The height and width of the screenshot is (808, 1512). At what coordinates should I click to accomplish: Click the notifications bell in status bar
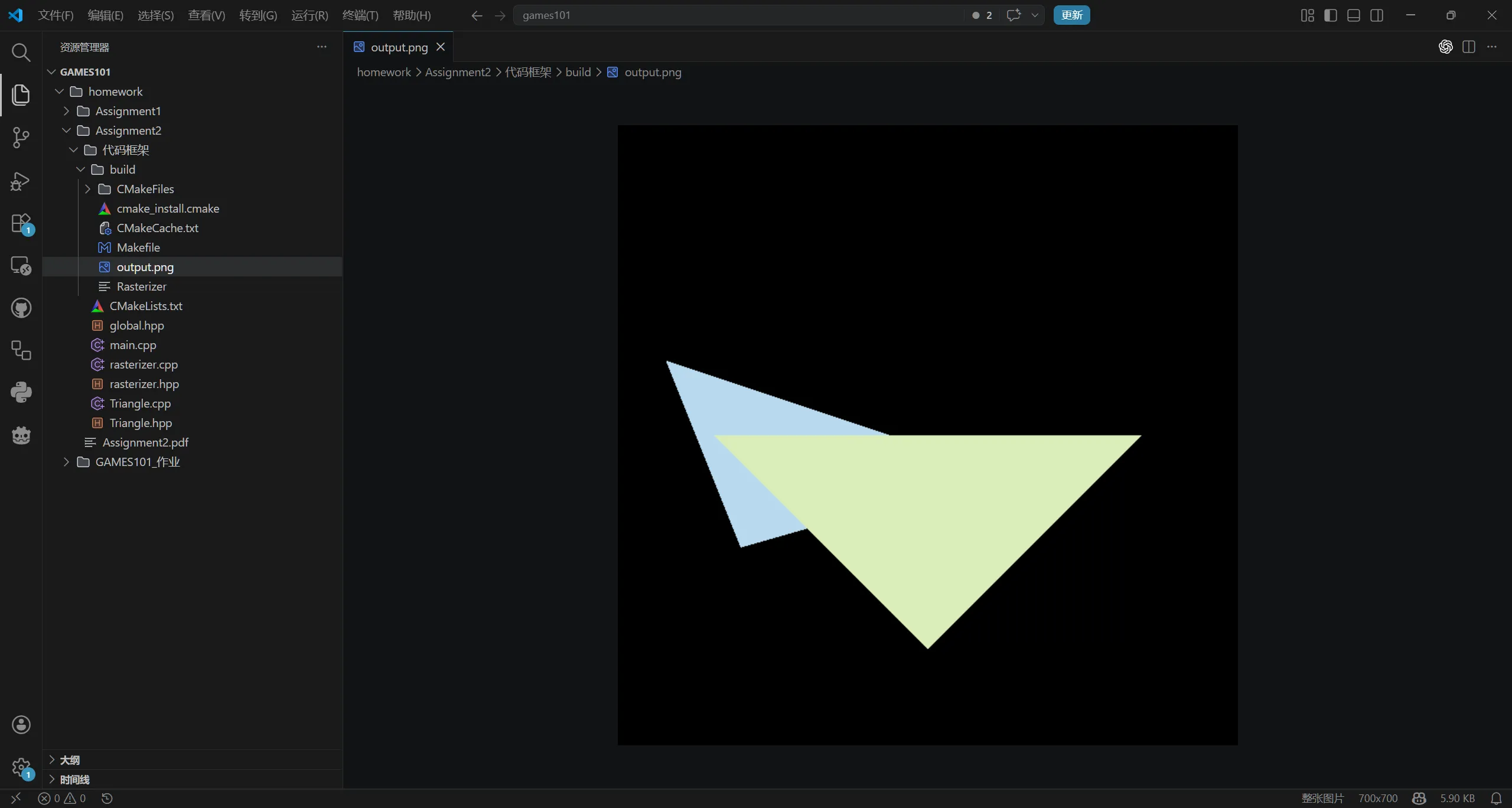click(1496, 799)
